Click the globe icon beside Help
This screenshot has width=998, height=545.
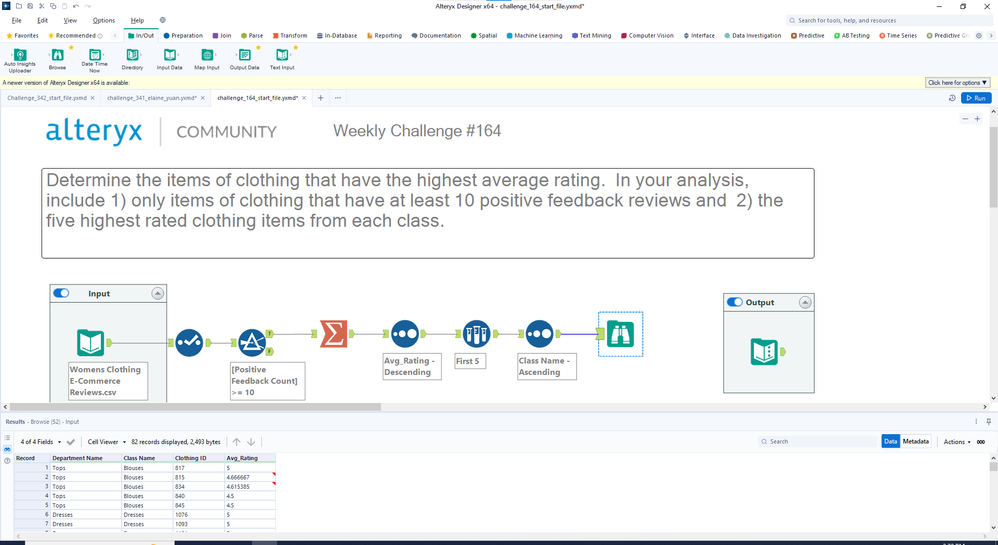(x=162, y=20)
